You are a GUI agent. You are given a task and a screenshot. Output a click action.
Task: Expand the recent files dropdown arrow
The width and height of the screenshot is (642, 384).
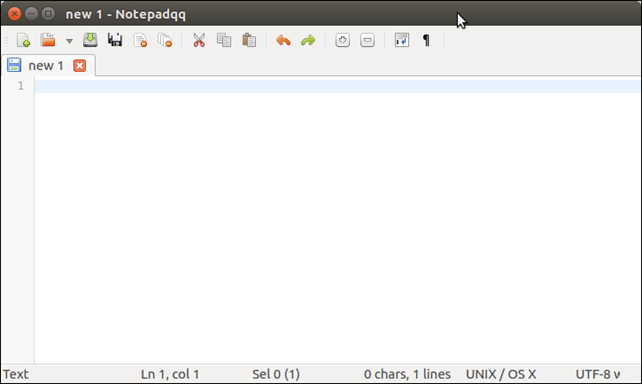click(x=69, y=41)
